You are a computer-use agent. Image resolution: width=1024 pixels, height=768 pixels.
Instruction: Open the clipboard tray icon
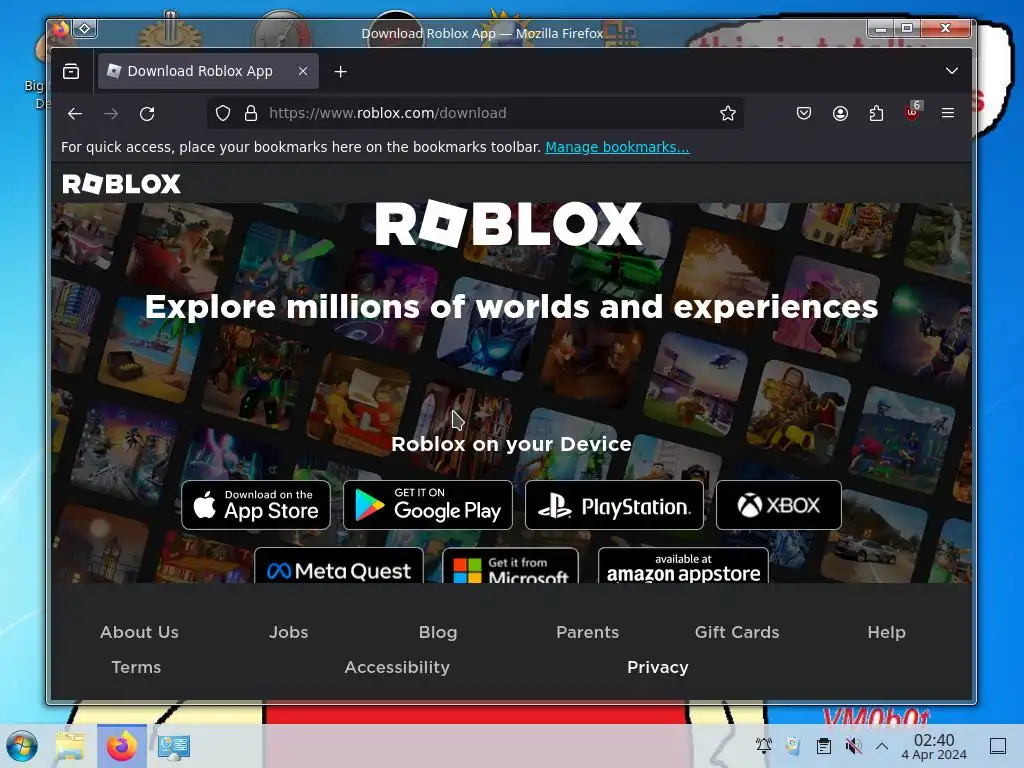click(824, 745)
